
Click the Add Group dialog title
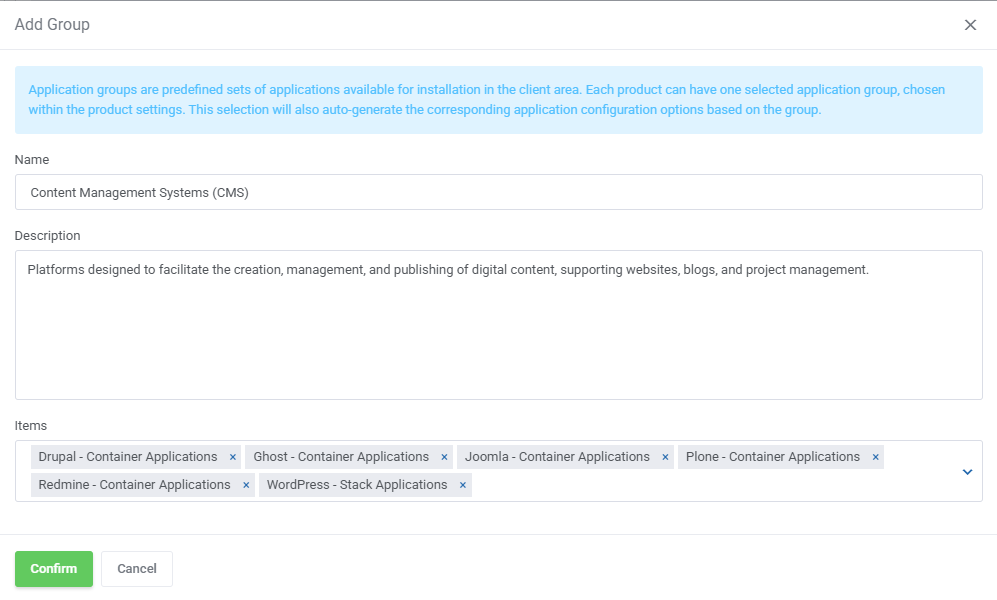[x=52, y=24]
